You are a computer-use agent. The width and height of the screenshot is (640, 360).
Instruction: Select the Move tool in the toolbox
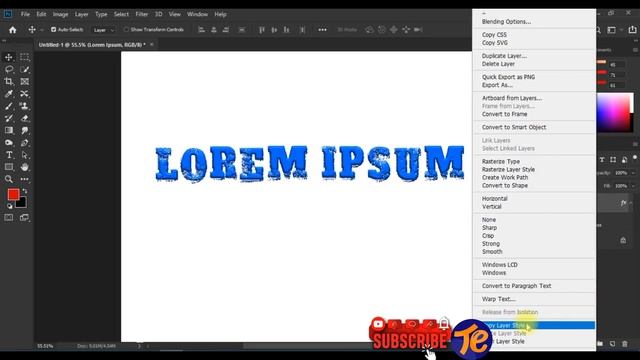coord(9,57)
